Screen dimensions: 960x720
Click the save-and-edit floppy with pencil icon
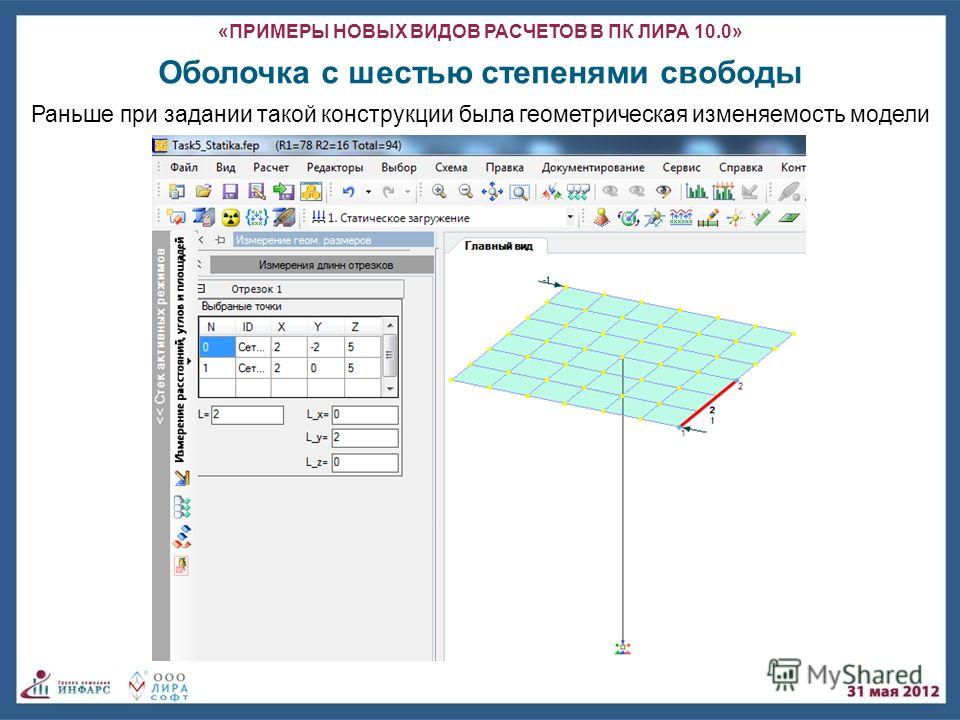tap(257, 192)
